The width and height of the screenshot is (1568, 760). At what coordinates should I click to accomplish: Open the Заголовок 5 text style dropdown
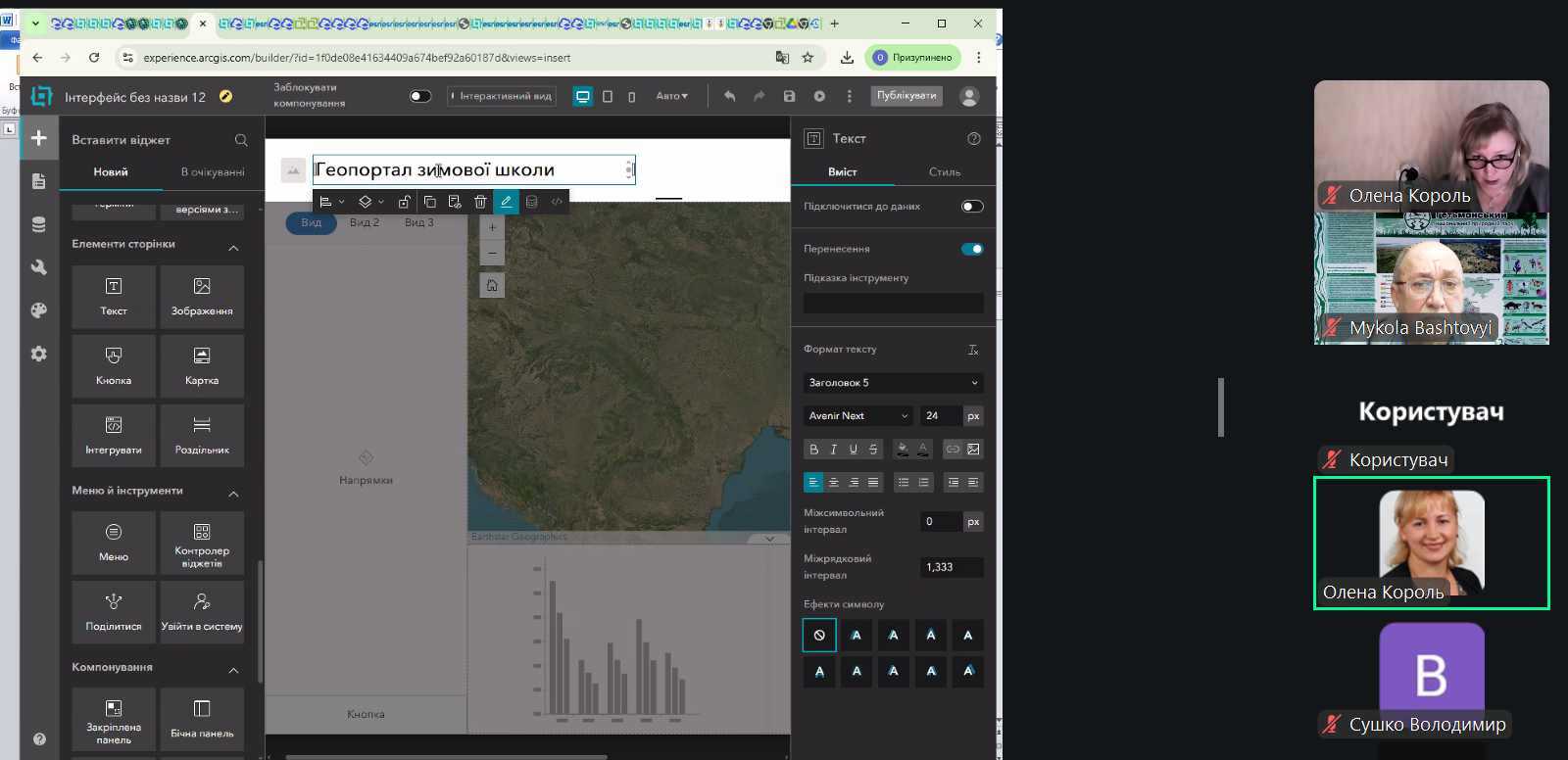893,383
